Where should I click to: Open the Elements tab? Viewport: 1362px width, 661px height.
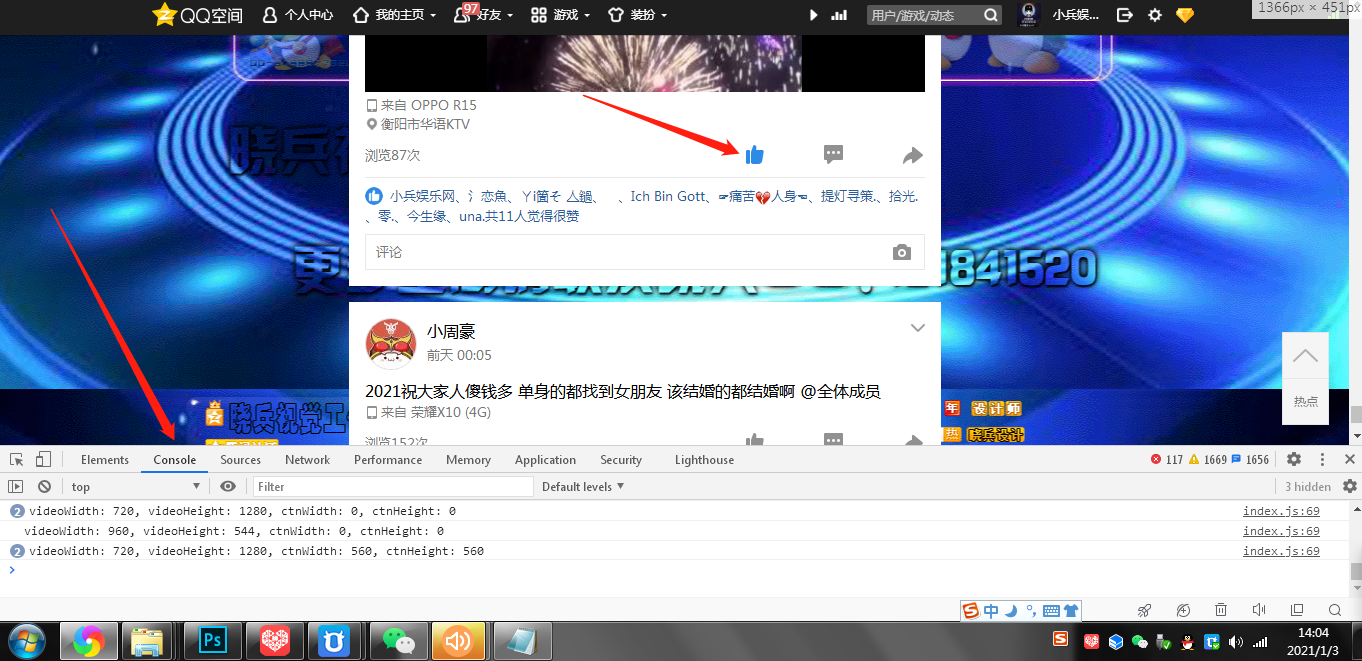105,460
